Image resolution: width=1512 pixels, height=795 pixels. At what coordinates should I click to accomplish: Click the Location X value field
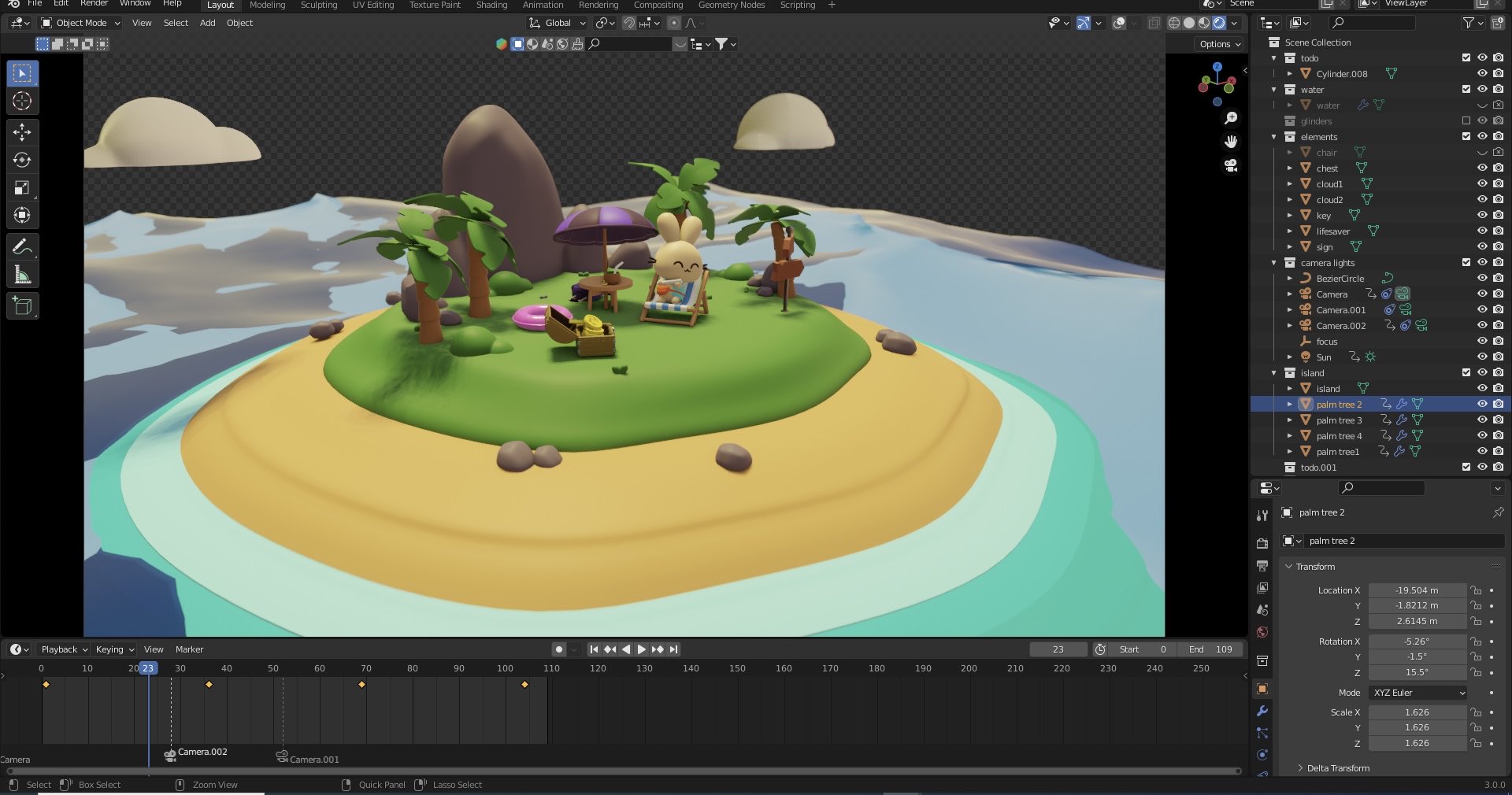(1416, 590)
